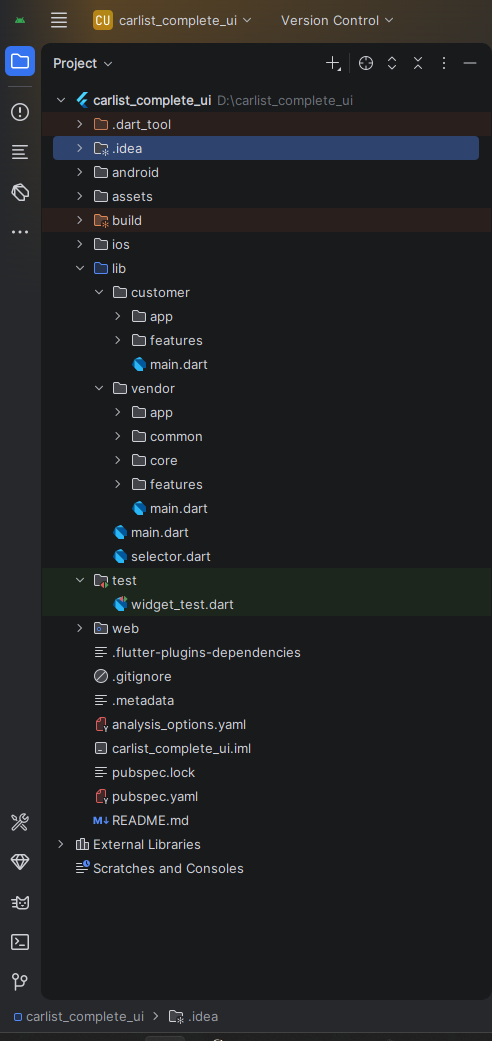The width and height of the screenshot is (492, 1041).
Task: Open the Build hammer tool icon
Action: [x=20, y=823]
